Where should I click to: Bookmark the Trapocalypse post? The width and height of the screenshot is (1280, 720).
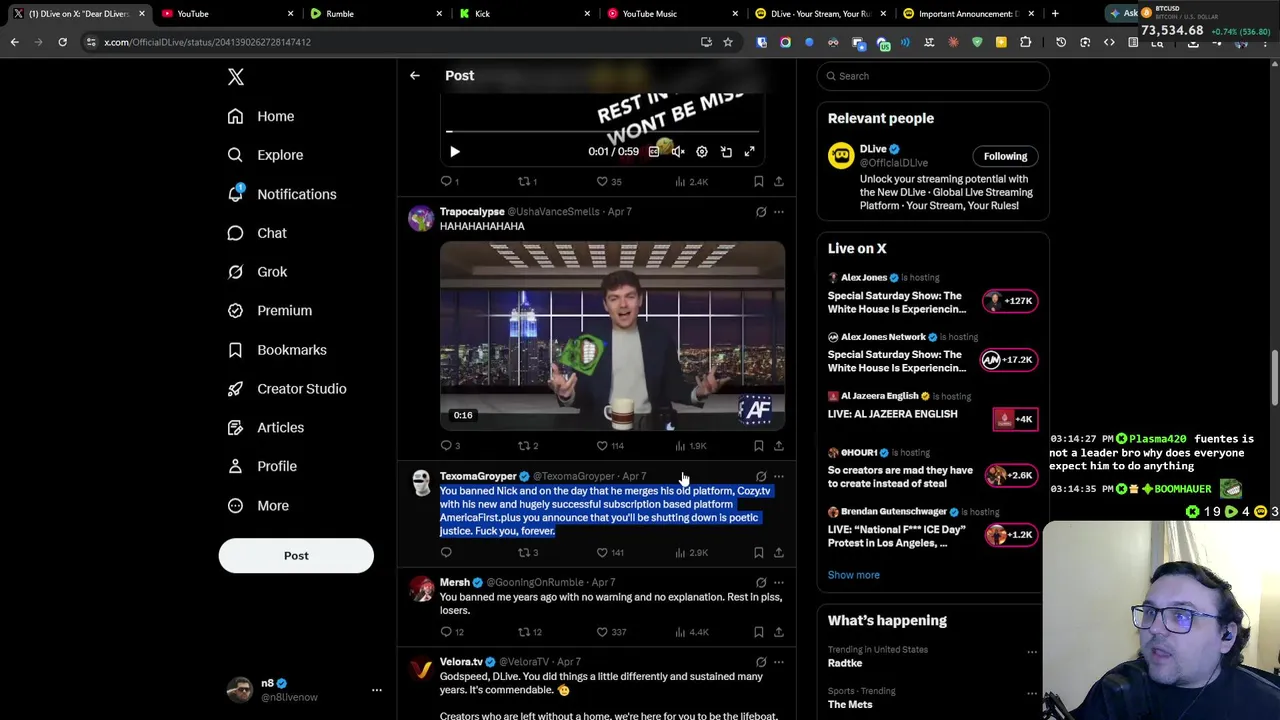click(x=759, y=446)
